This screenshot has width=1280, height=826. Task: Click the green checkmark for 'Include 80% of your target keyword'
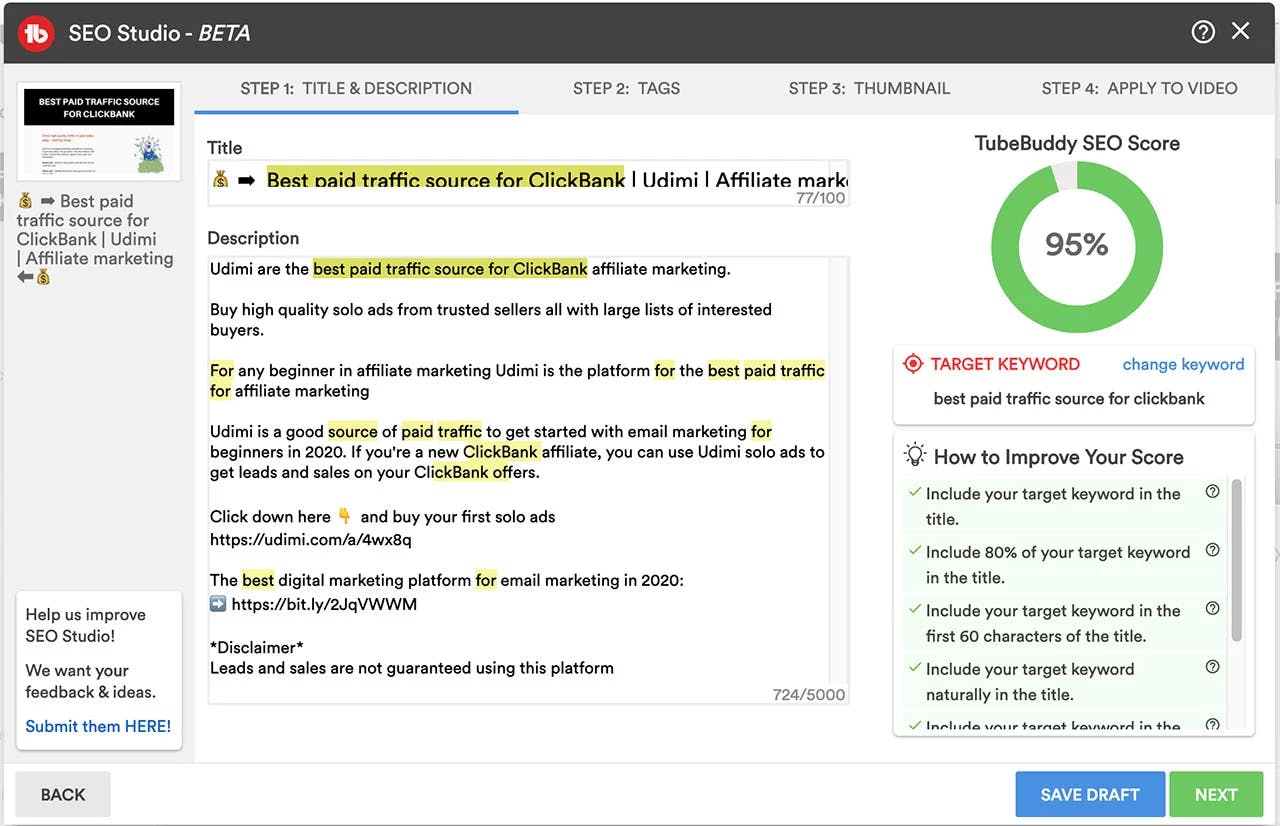tap(914, 550)
